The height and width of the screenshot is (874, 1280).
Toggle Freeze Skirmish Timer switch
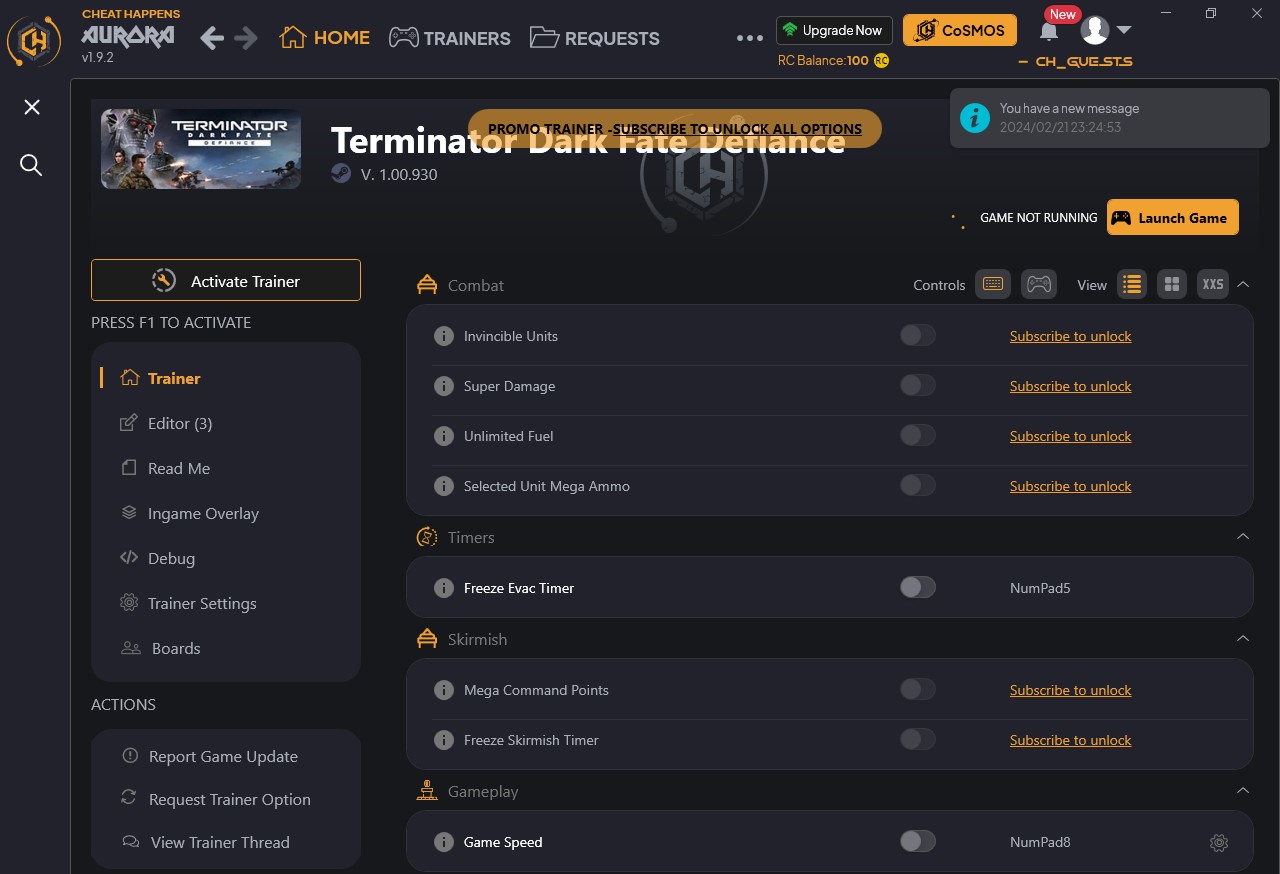point(918,739)
